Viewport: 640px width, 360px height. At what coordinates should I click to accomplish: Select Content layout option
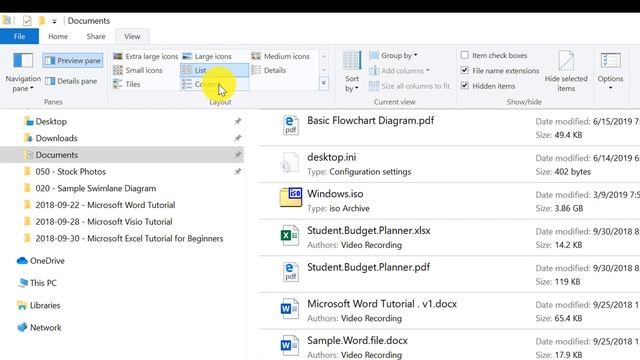[x=214, y=84]
